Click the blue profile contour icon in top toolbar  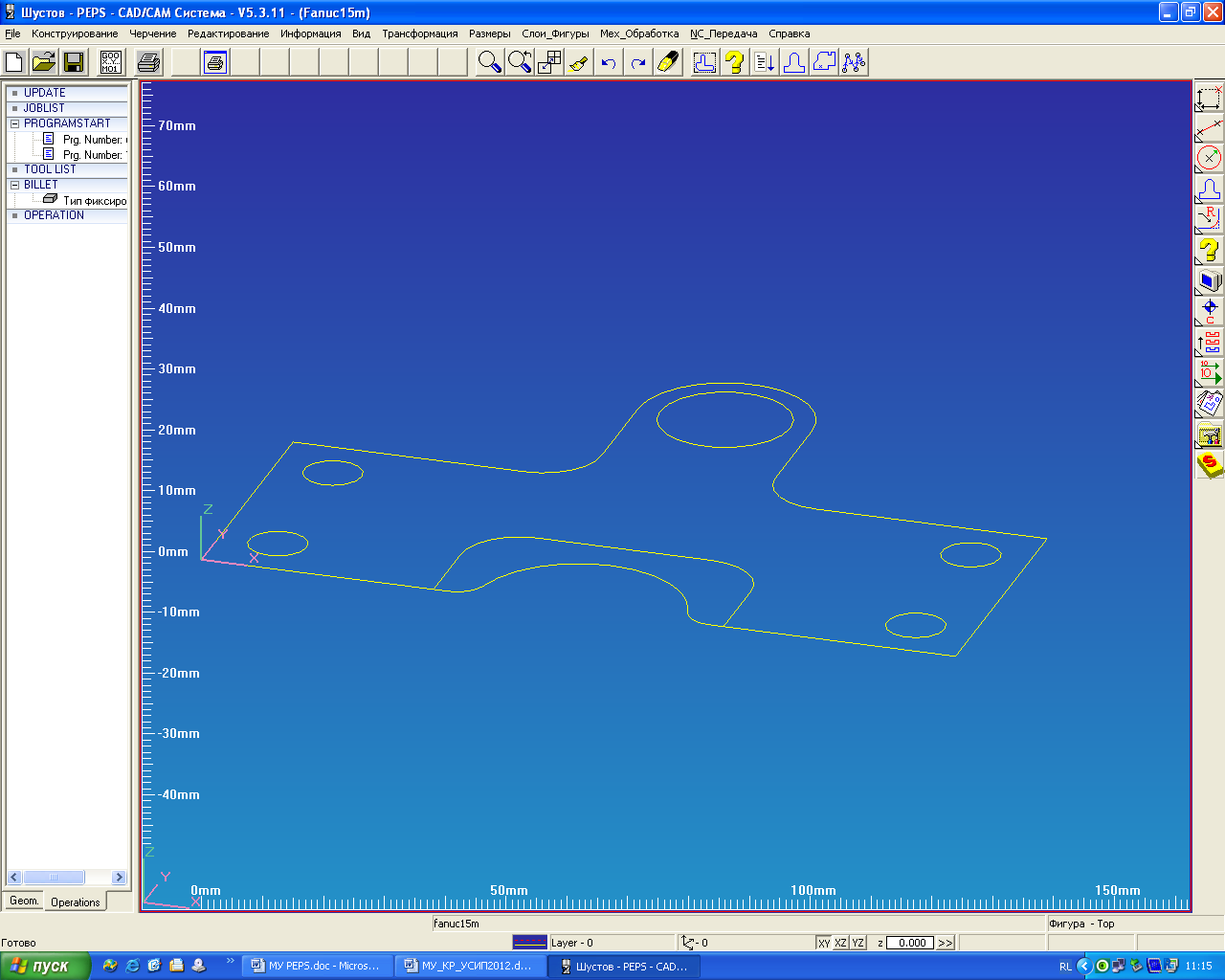coord(704,62)
